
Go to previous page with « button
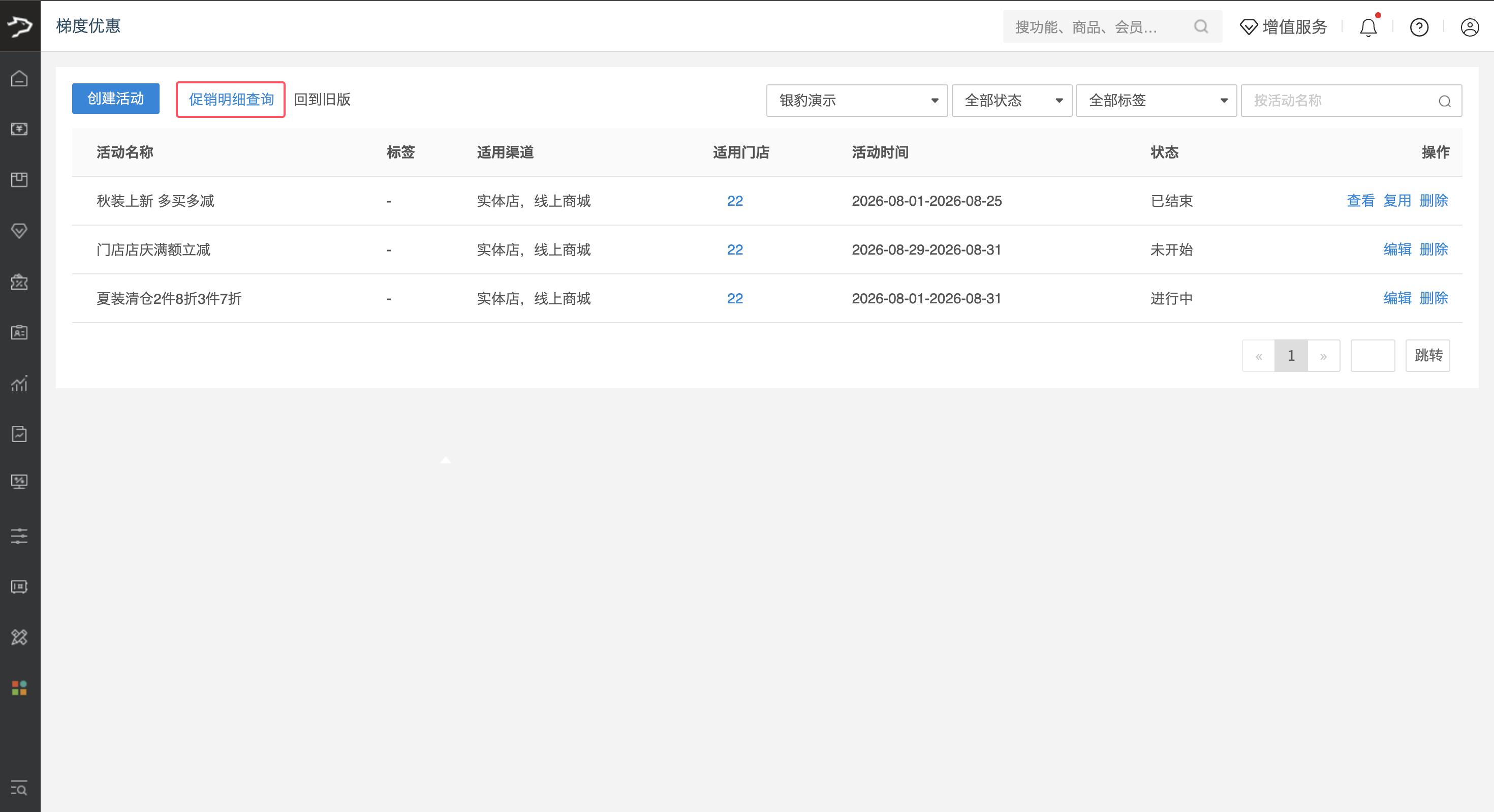1259,356
